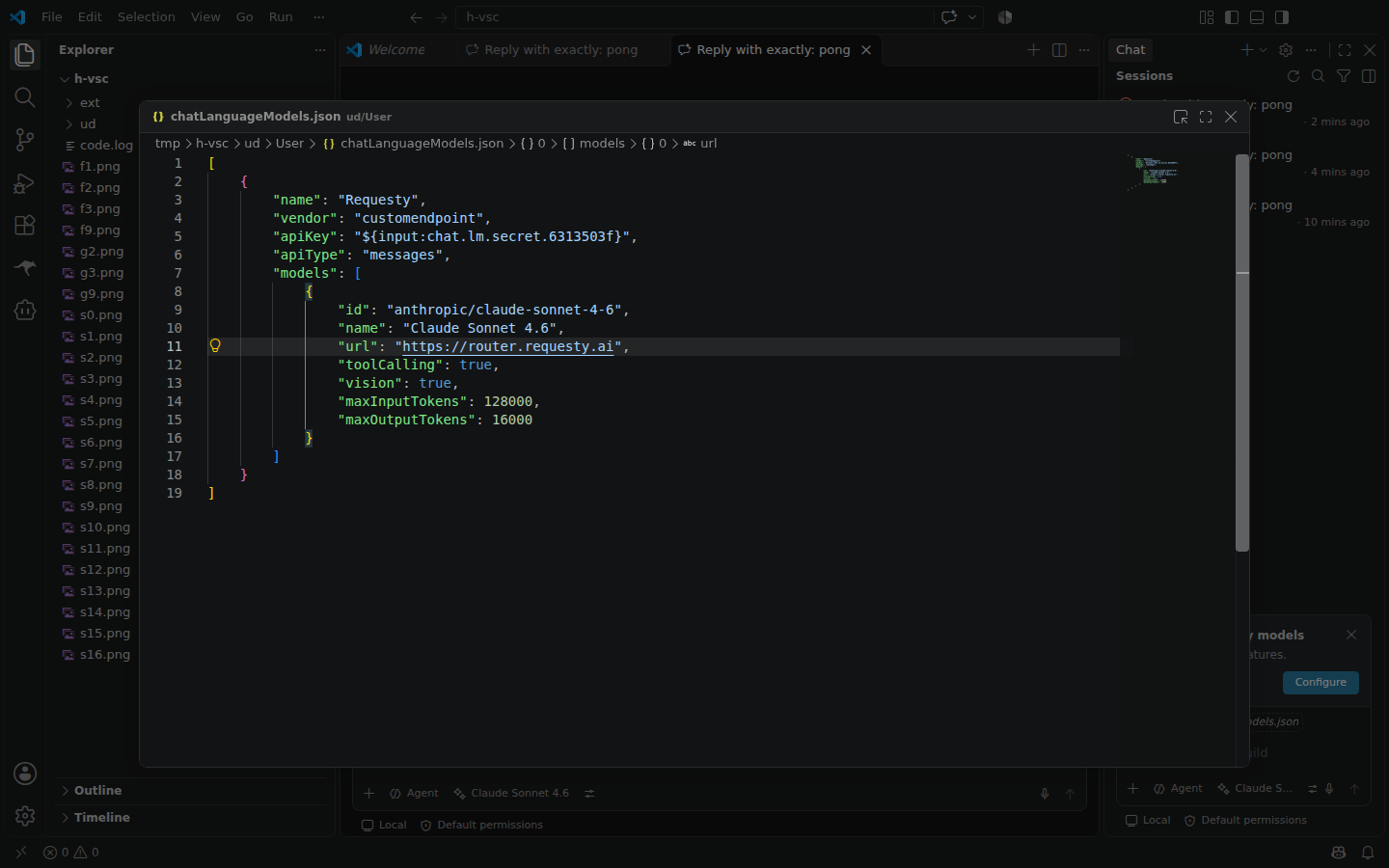
Task: Open the Extensions view
Action: 25,225
